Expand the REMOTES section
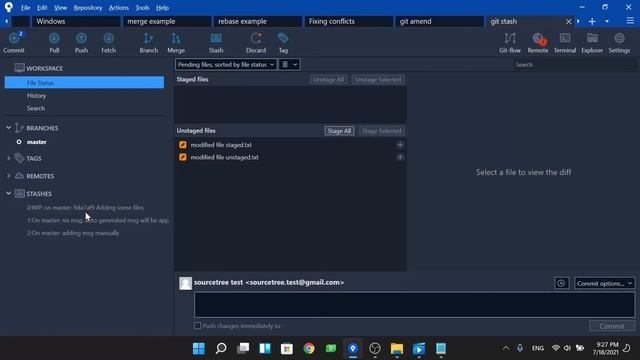This screenshot has width=640, height=360. click(x=9, y=176)
